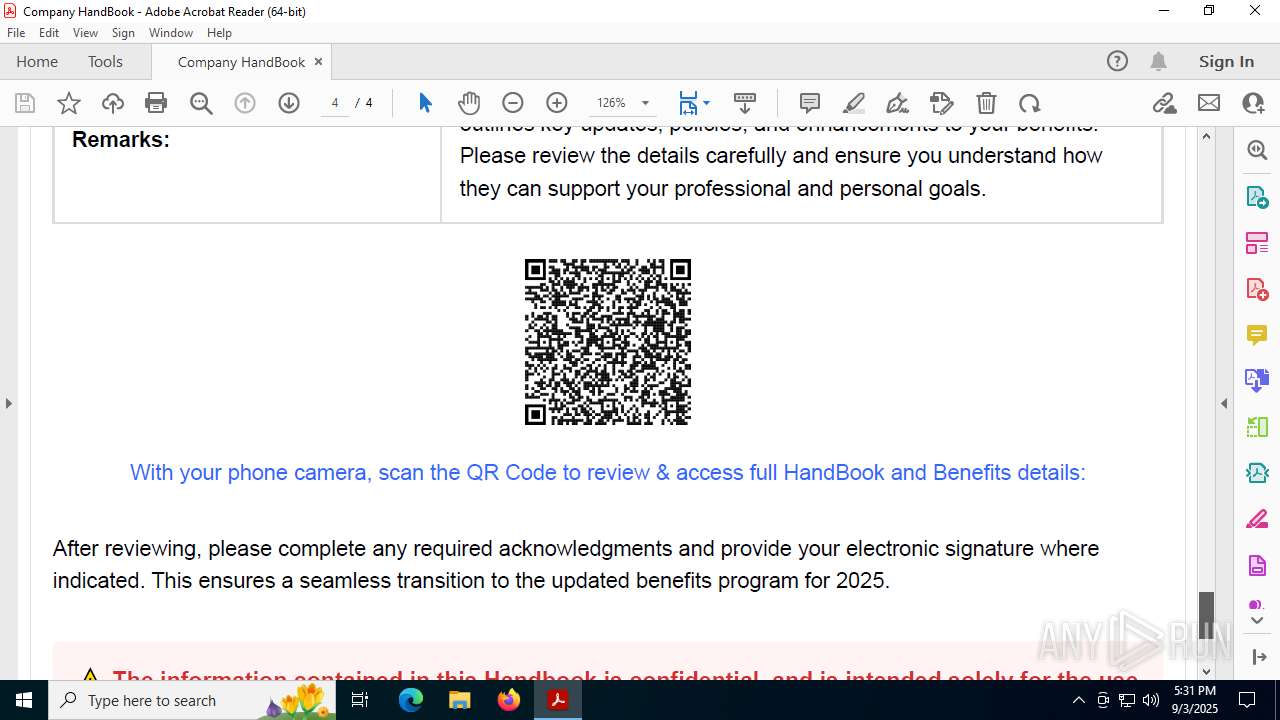Viewport: 1280px width, 720px height.
Task: Open the find text magnifier tool
Action: (201, 103)
